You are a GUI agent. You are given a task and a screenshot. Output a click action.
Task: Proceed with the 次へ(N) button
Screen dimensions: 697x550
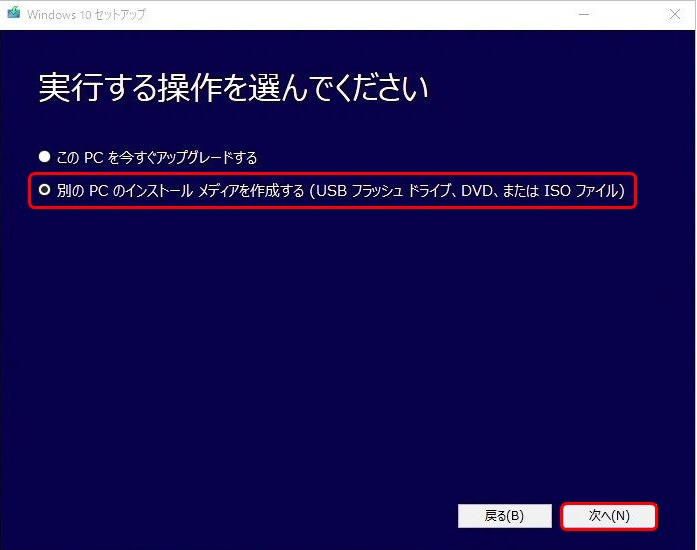pyautogui.click(x=609, y=516)
